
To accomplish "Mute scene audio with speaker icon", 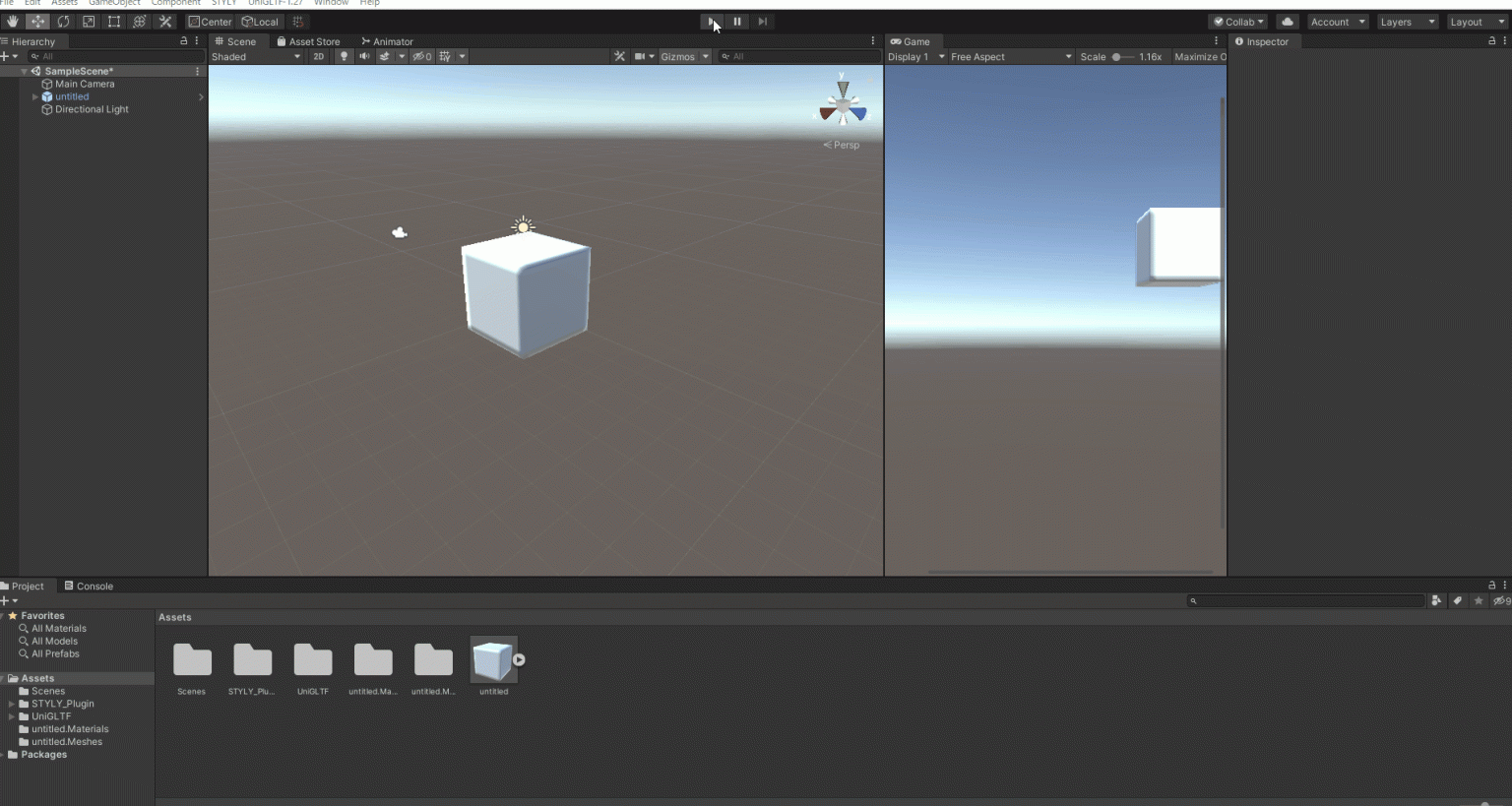I will coord(364,56).
